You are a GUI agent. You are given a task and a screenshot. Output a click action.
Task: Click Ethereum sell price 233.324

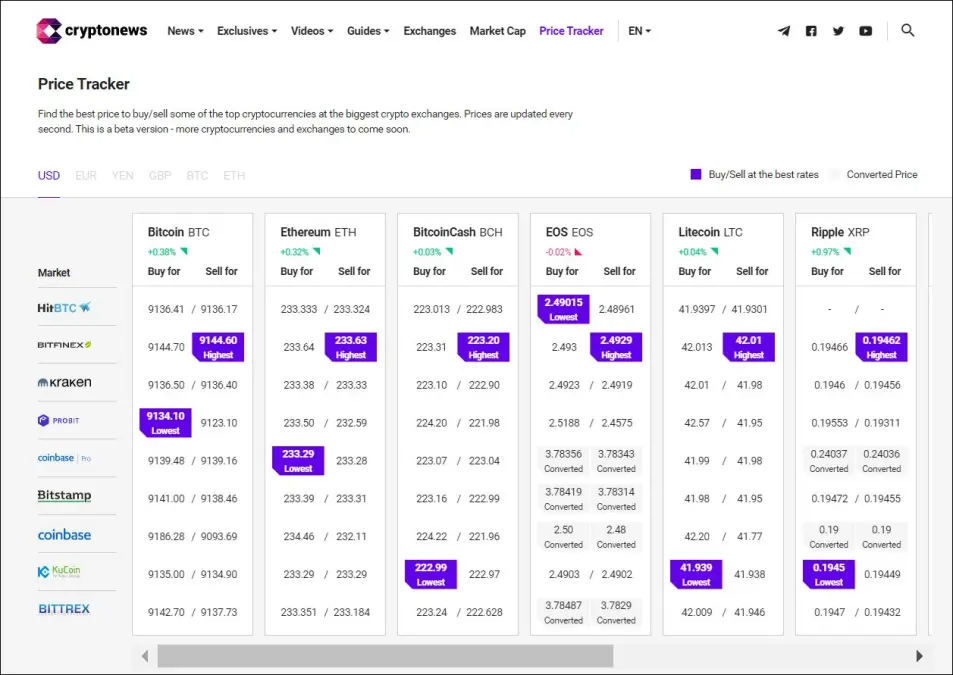[x=351, y=309]
